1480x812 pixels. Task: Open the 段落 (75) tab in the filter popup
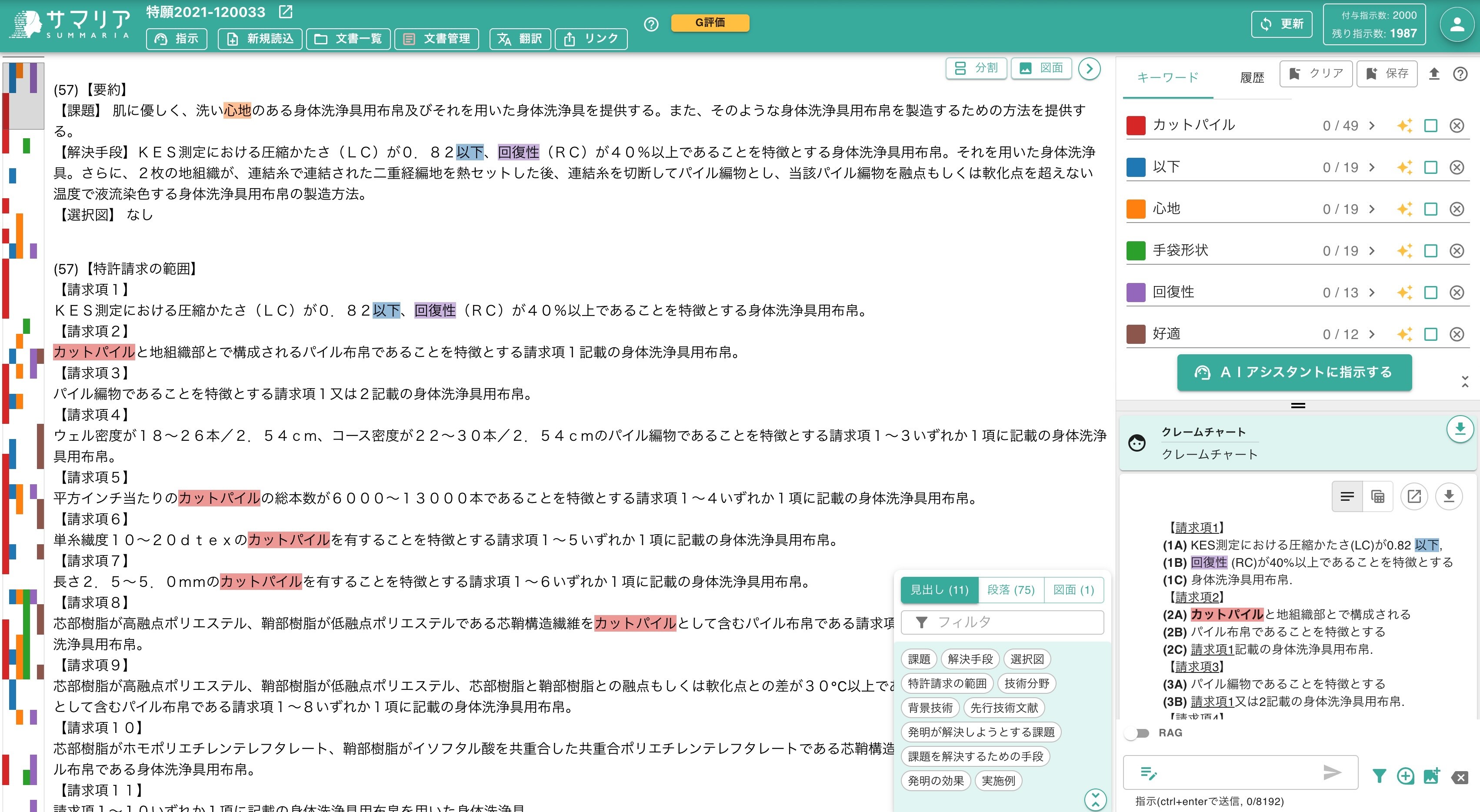click(x=1011, y=590)
